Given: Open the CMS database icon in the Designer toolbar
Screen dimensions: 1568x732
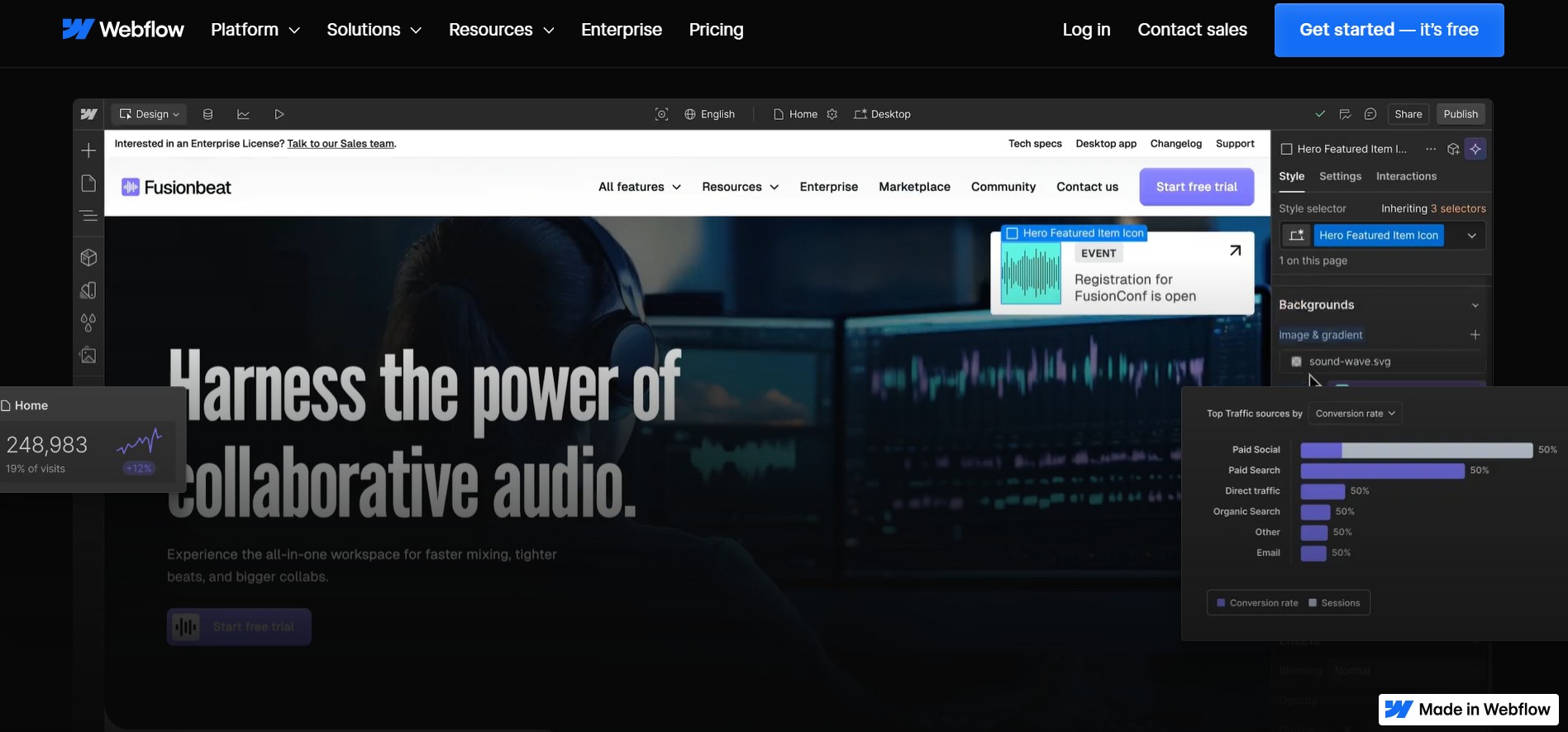Looking at the screenshot, I should (207, 114).
